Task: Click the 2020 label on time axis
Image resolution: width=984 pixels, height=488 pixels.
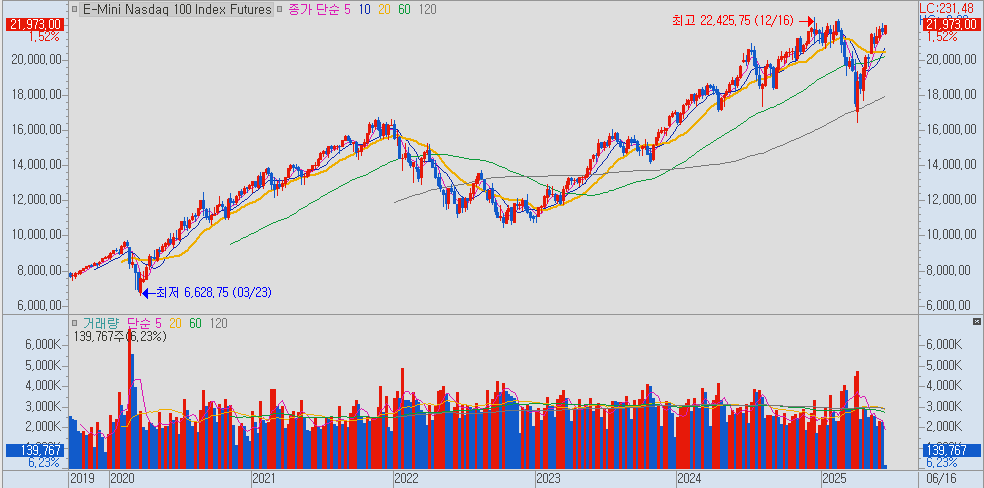Action: click(x=123, y=479)
